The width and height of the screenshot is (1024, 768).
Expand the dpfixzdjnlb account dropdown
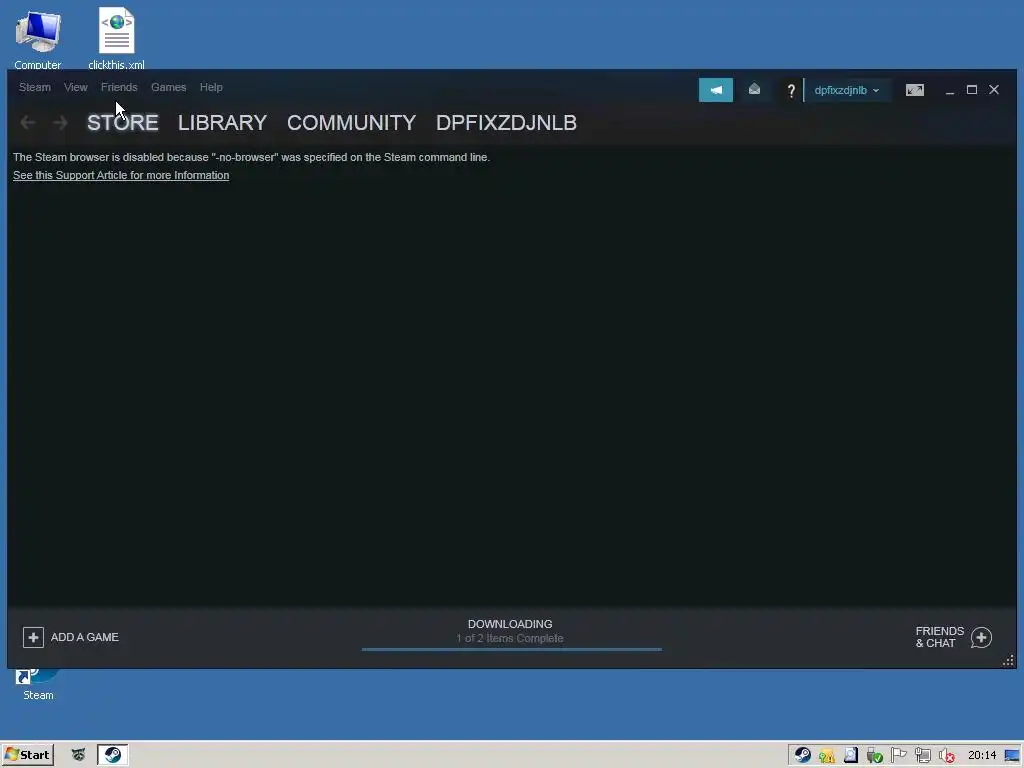pos(846,90)
